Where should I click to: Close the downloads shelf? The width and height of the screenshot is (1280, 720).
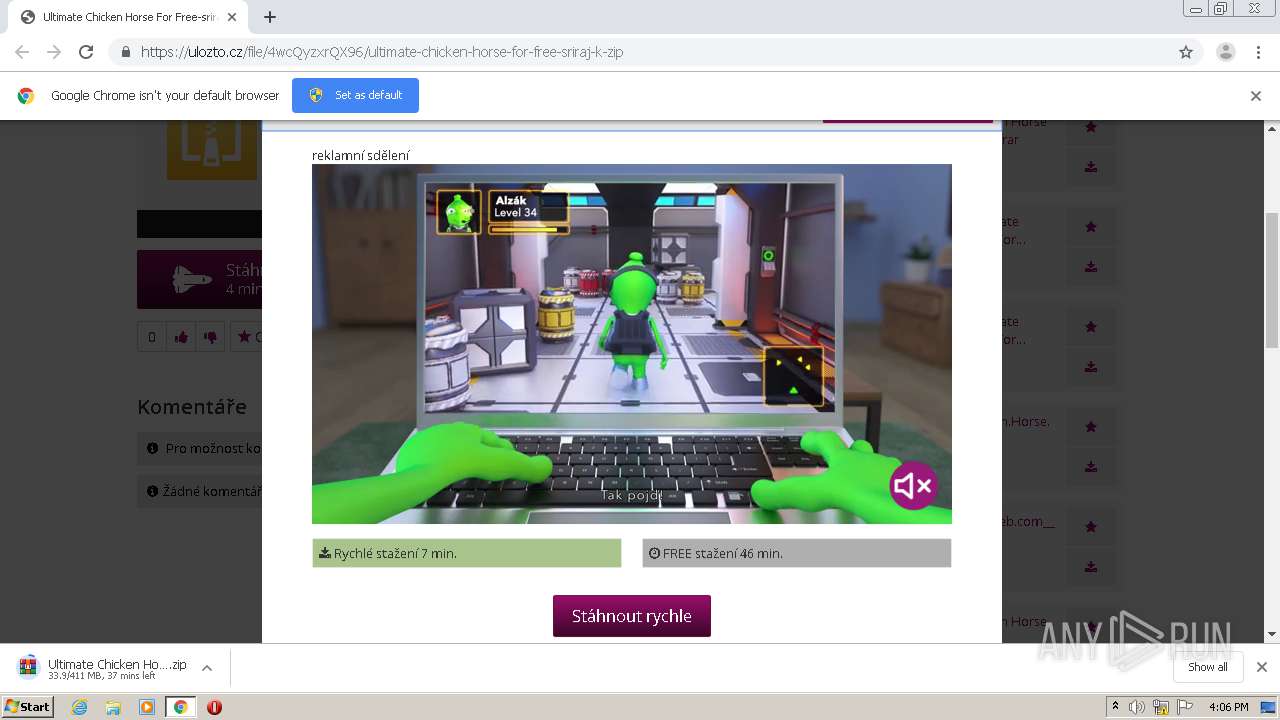point(1261,667)
